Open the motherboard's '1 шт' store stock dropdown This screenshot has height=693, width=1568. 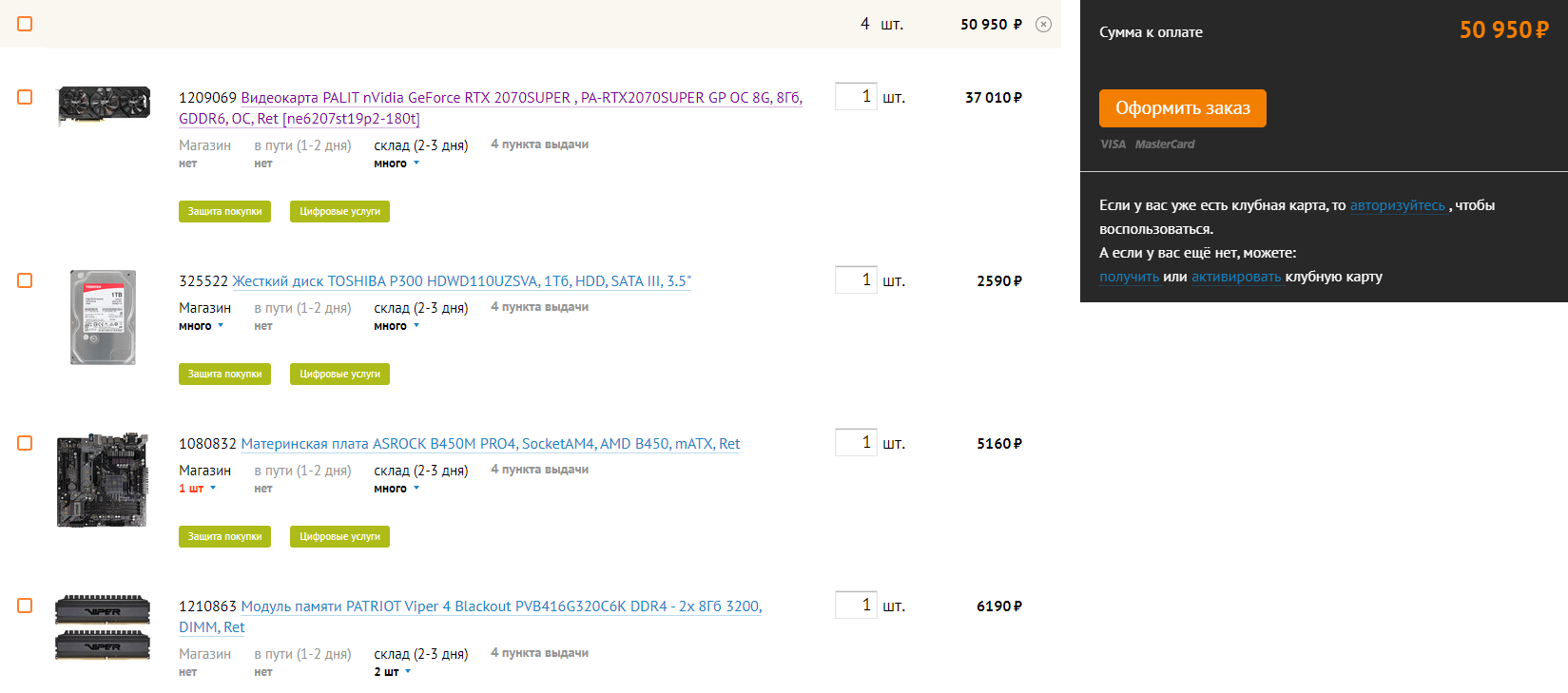pyautogui.click(x=198, y=489)
